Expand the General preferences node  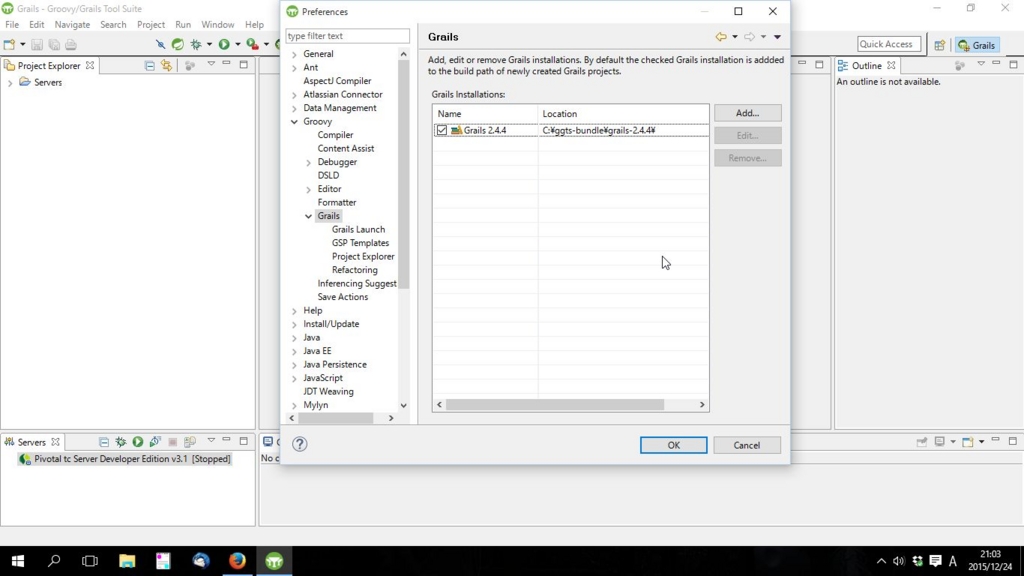pos(294,54)
